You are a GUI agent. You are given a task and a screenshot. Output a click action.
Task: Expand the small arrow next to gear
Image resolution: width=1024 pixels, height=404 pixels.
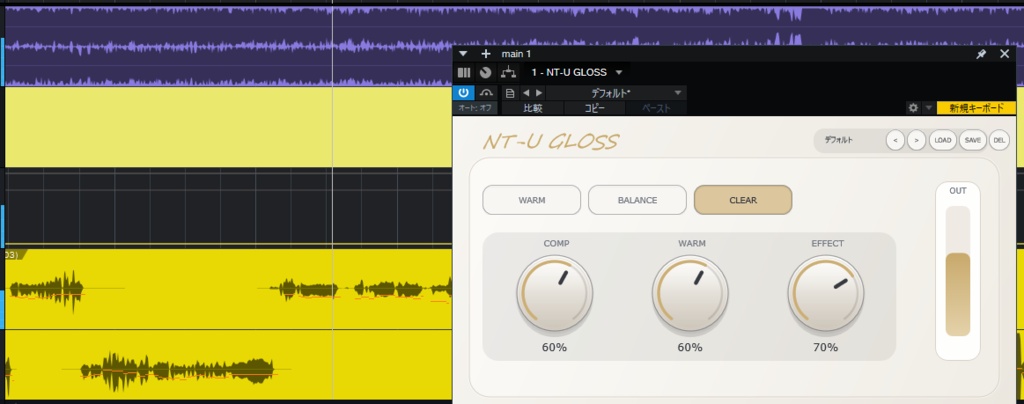coord(928,108)
